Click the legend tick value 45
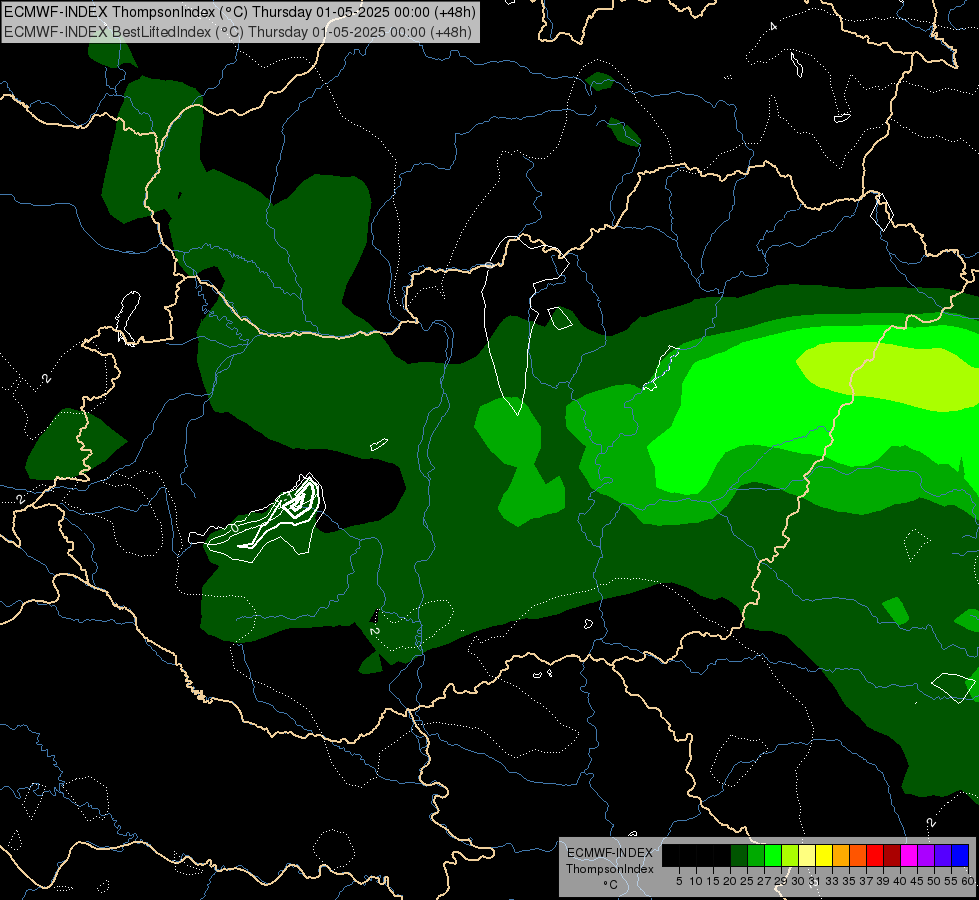 (x=917, y=881)
